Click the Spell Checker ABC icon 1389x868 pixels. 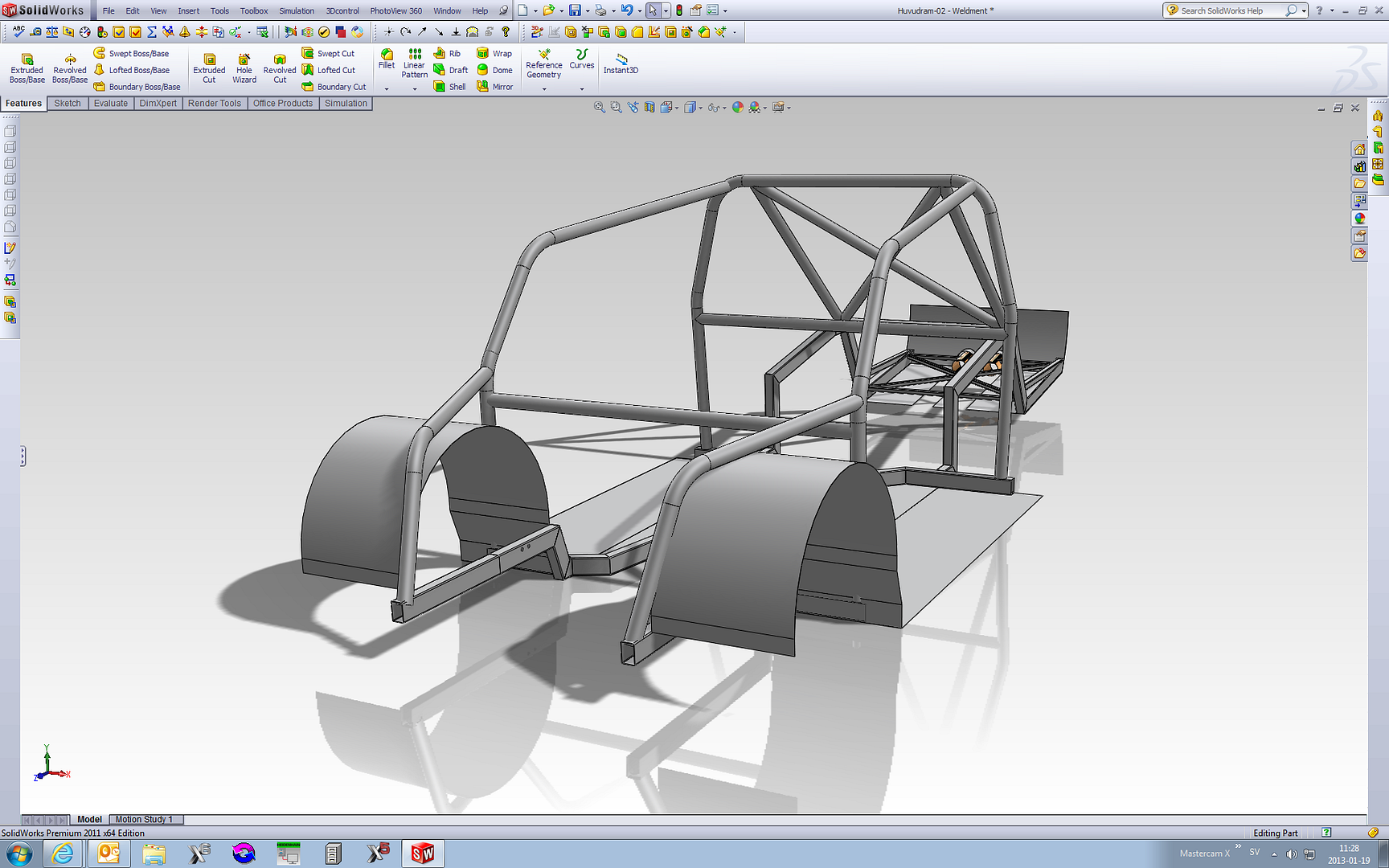point(18,31)
